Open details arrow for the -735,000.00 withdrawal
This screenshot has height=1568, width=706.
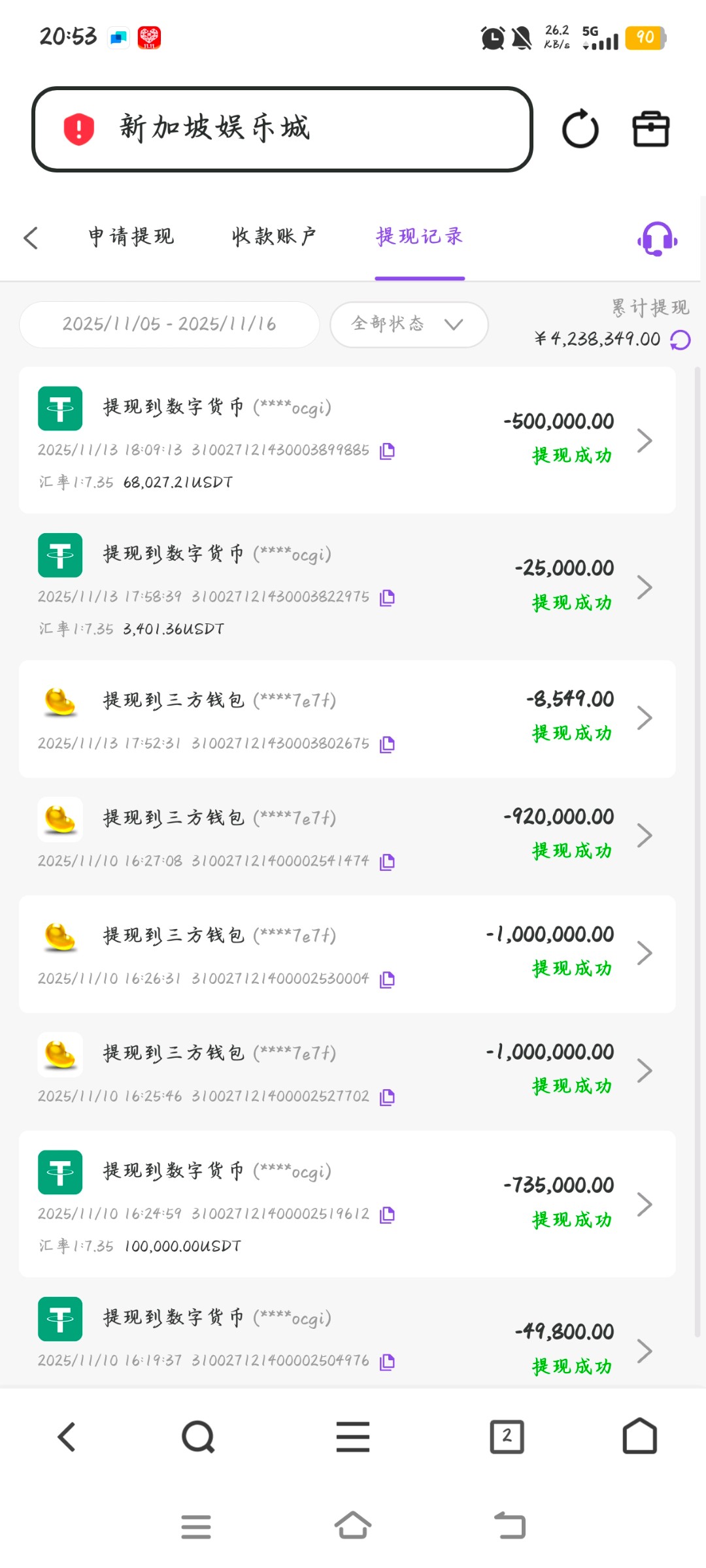[x=645, y=1204]
